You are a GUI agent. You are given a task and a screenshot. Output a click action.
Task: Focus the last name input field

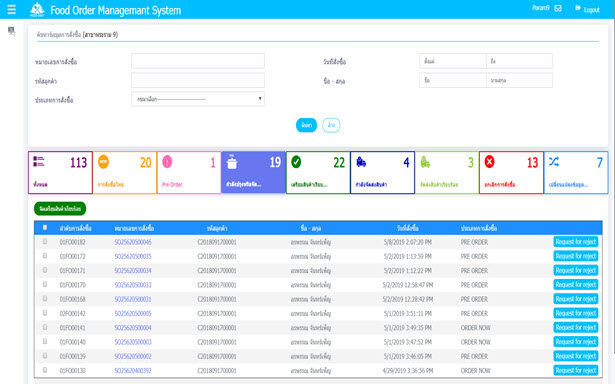(519, 80)
